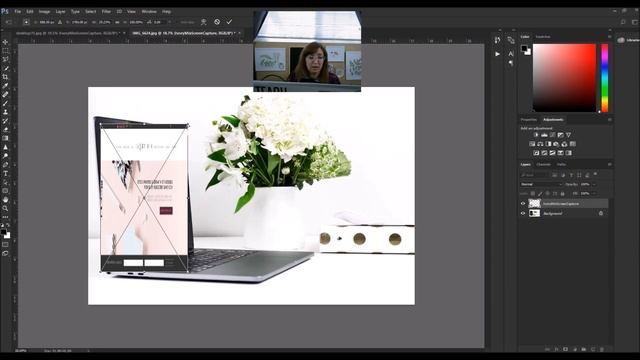Open the layer filter kind dropdown
Viewport: 640px width, 360px height.
(x=535, y=175)
